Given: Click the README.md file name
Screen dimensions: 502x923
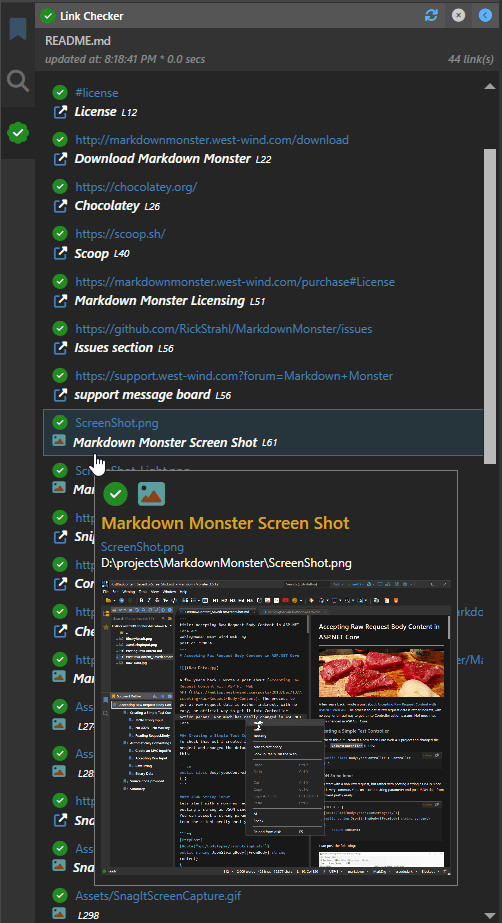Looking at the screenshot, I should pos(78,41).
